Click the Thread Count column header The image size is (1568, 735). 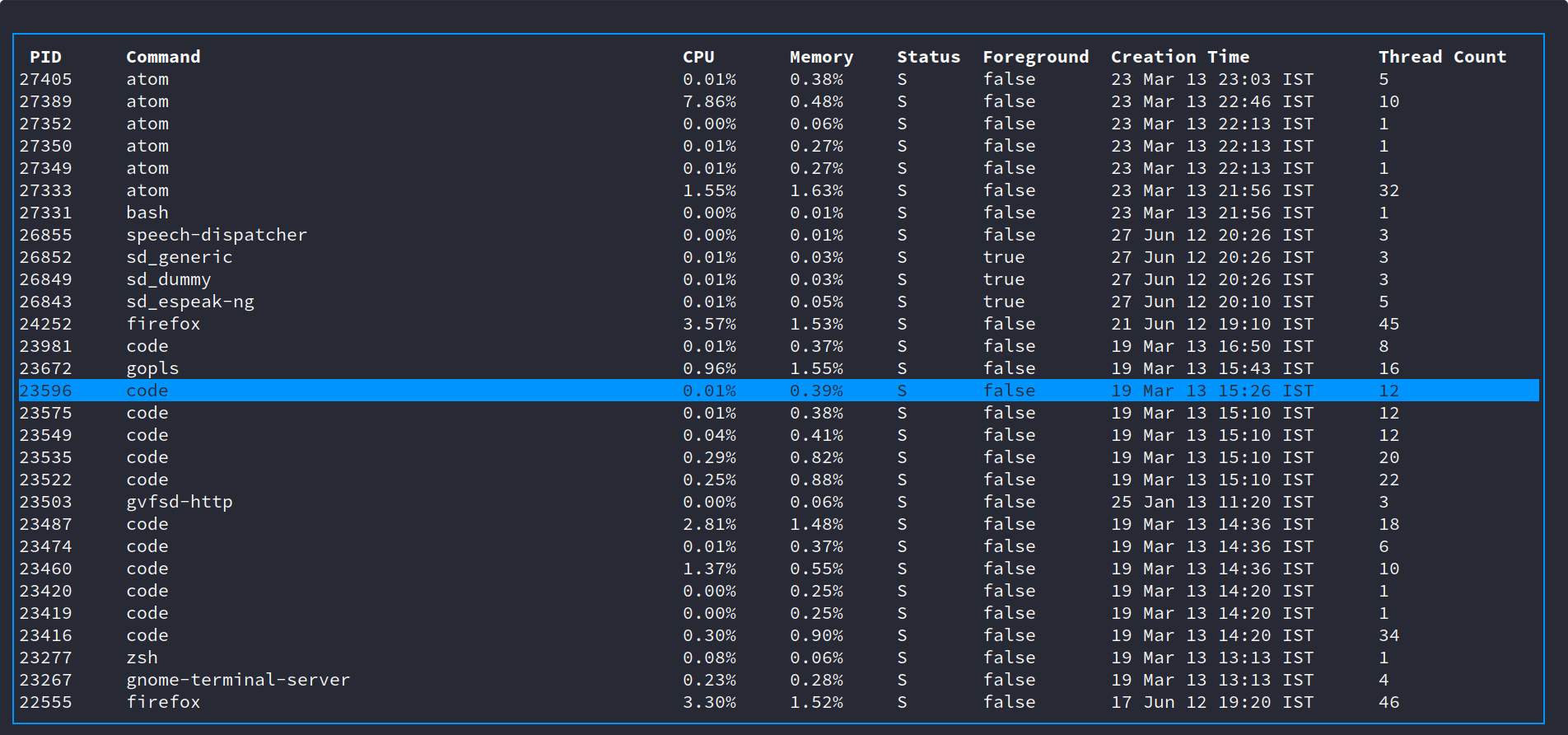[1442, 57]
